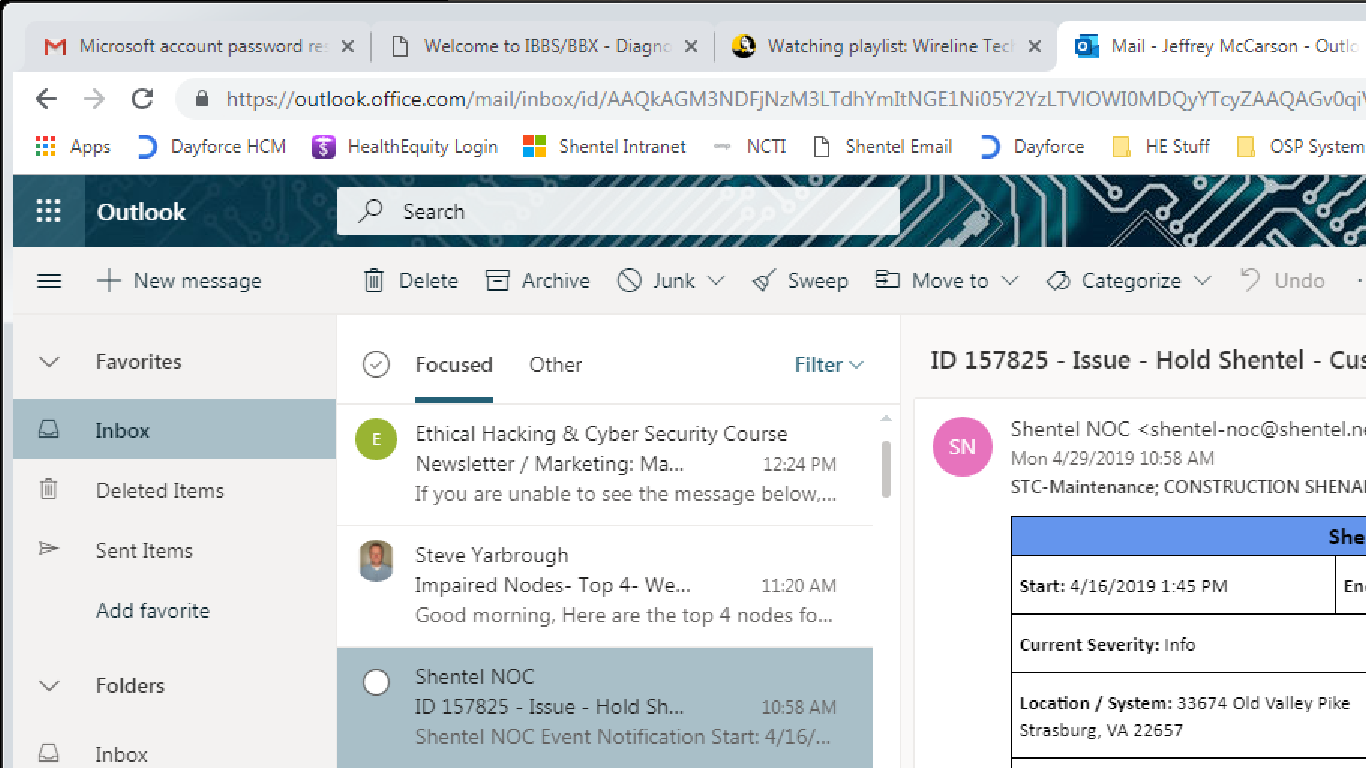Select the Shentel NOC message circle
Viewport: 1366px width, 768px height.
tap(376, 683)
